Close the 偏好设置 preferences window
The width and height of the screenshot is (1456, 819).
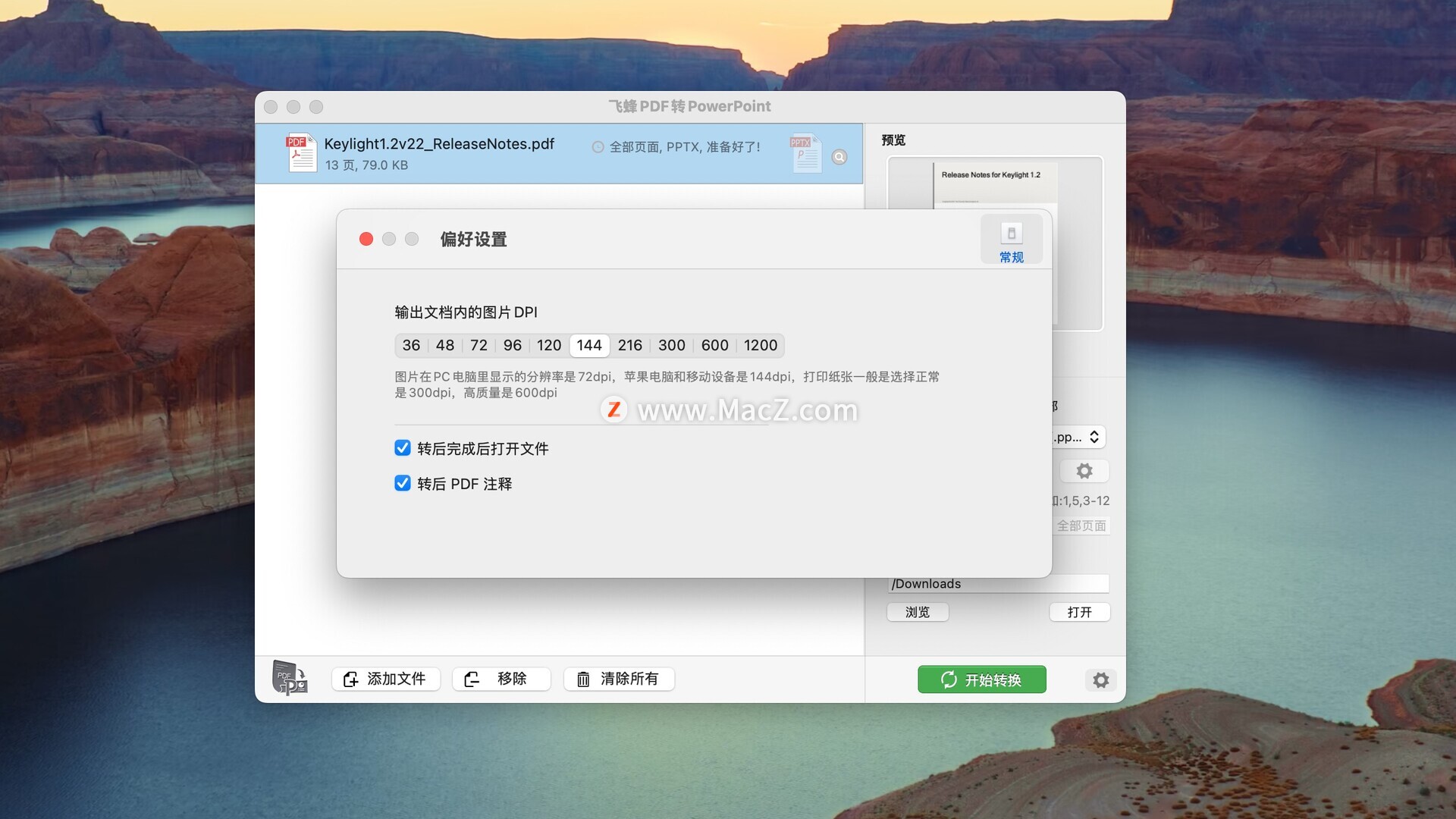[x=366, y=240]
